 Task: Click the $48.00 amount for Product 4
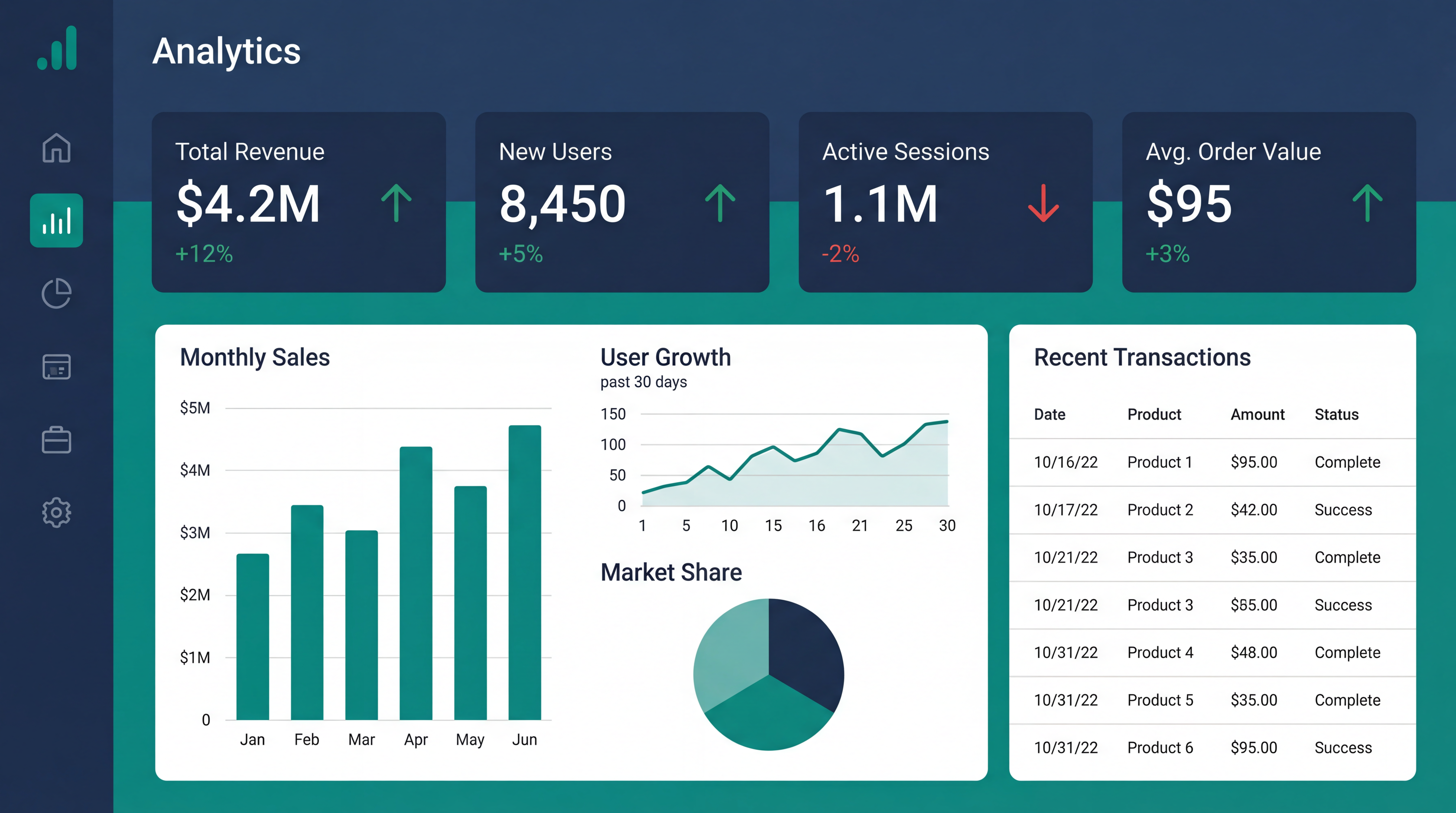coord(1254,652)
